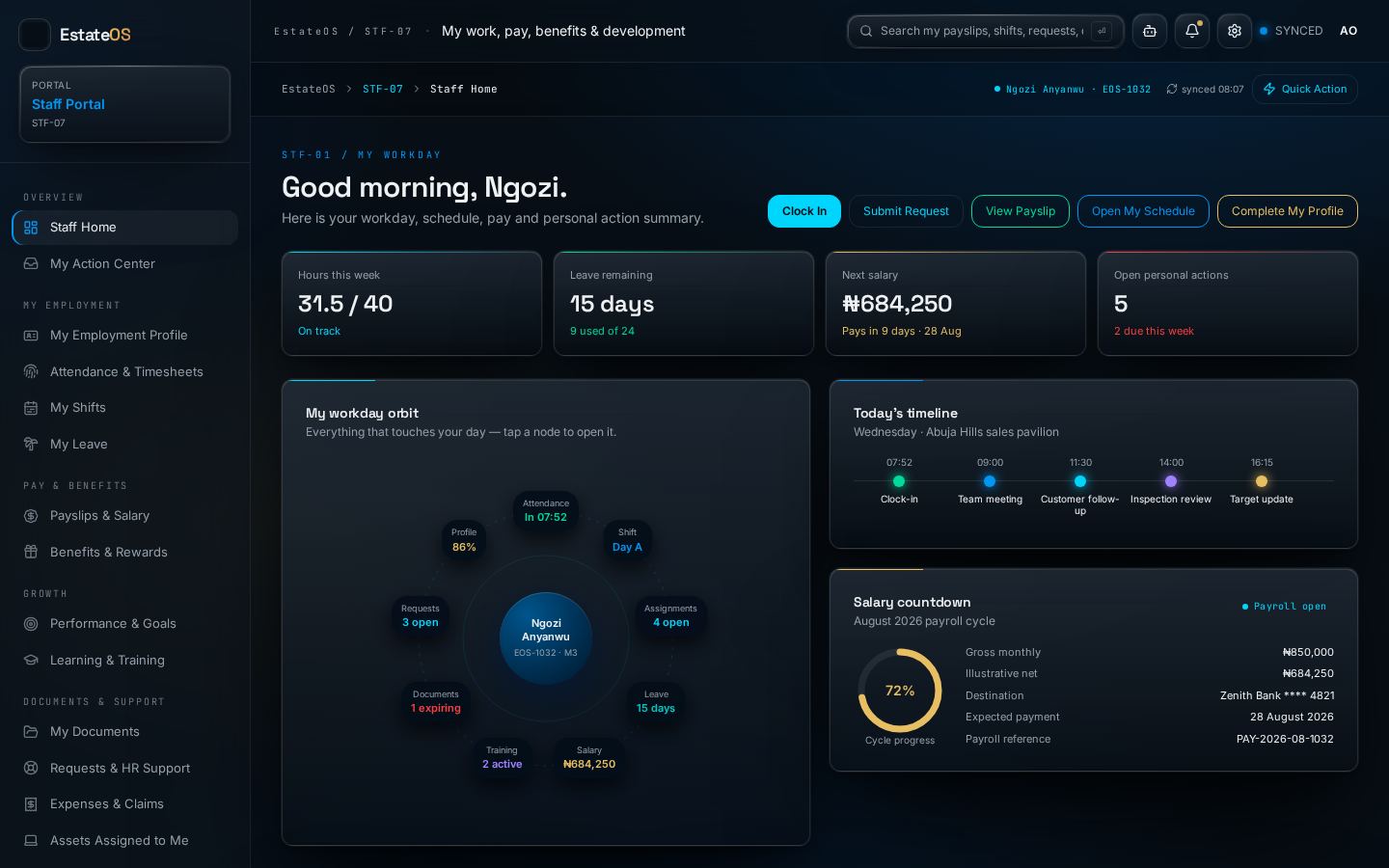Click the Payslips & Salary coin icon

(31, 516)
